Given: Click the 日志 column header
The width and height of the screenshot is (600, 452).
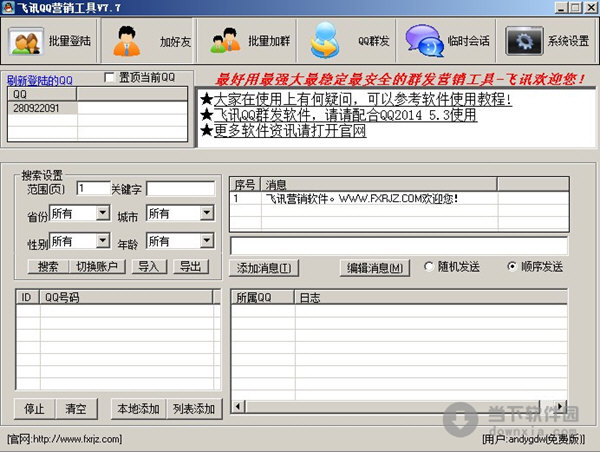Looking at the screenshot, I should point(430,297).
